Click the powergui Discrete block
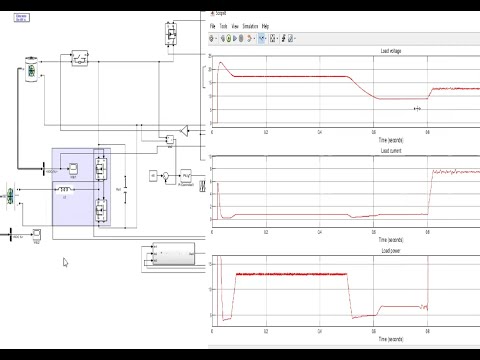 (x=22, y=18)
